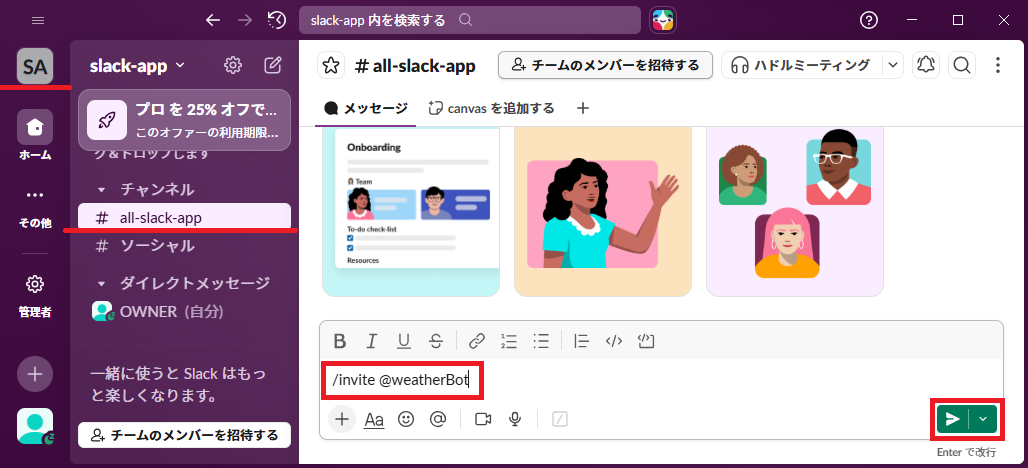
Task: Send the message with green arrow
Action: tap(953, 419)
